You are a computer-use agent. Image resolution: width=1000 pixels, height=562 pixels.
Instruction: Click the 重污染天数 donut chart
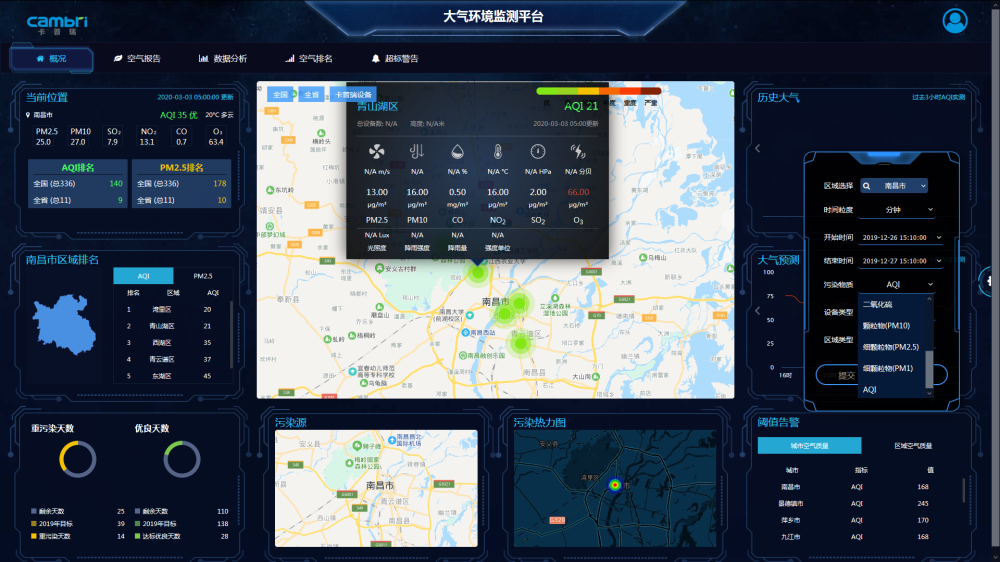click(x=78, y=459)
